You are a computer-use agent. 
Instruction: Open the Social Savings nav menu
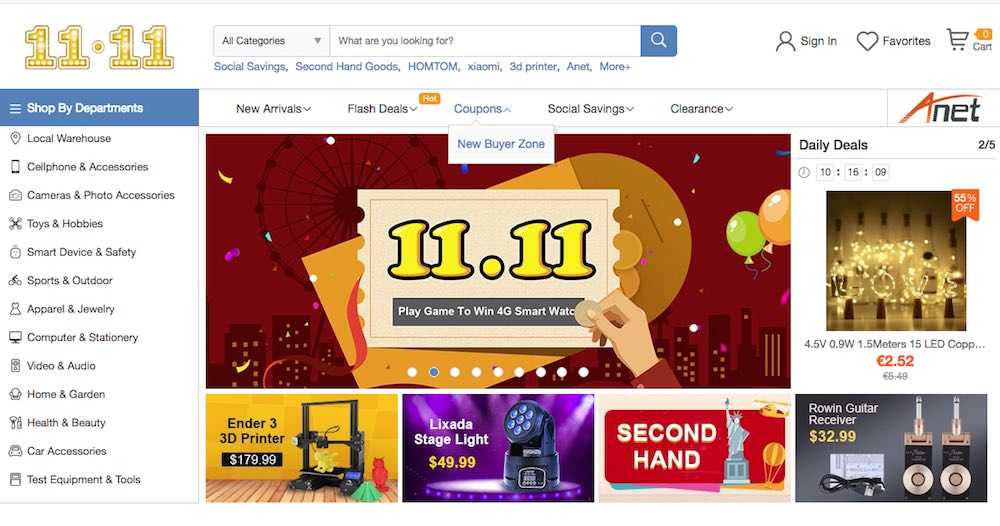pyautogui.click(x=591, y=109)
